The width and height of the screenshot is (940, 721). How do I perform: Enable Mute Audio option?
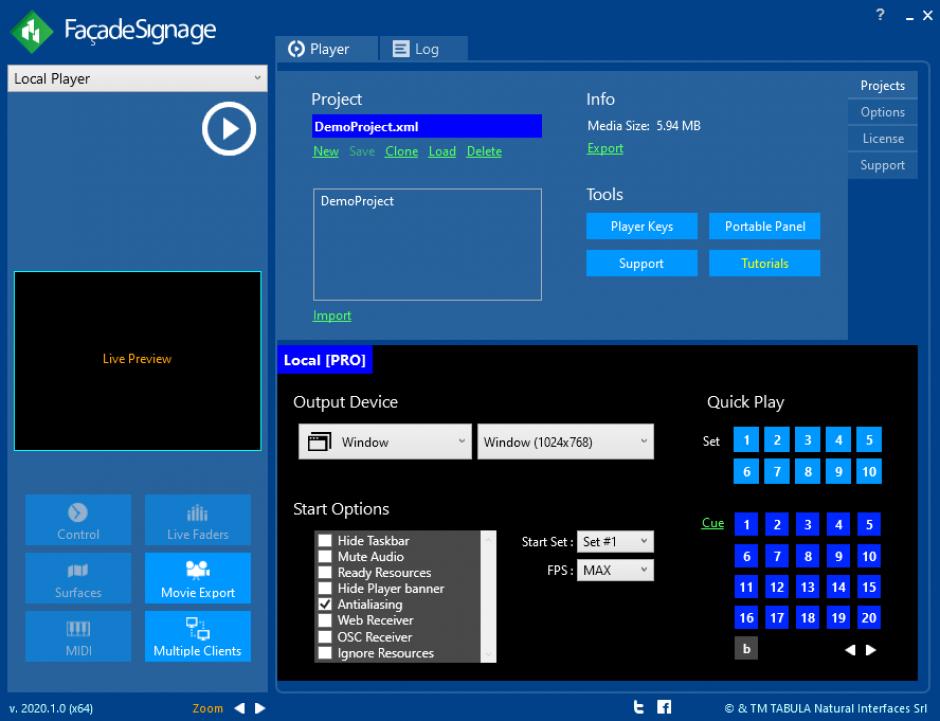[x=325, y=557]
